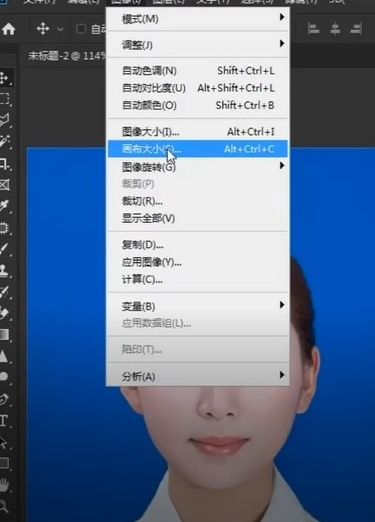Choose 自动颜色(O) menu entry

pos(198,105)
